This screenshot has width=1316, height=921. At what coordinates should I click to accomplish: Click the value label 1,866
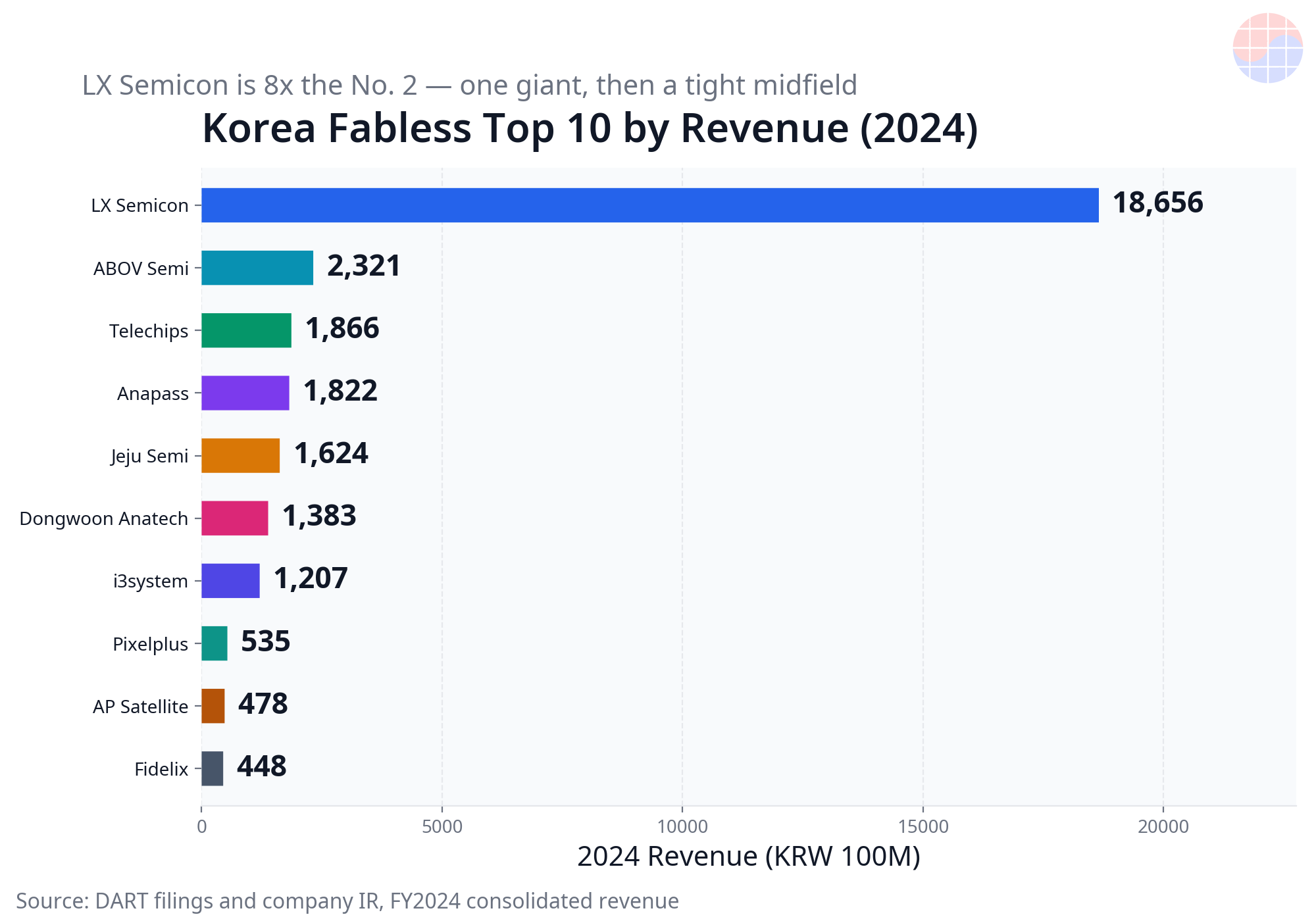click(x=342, y=328)
